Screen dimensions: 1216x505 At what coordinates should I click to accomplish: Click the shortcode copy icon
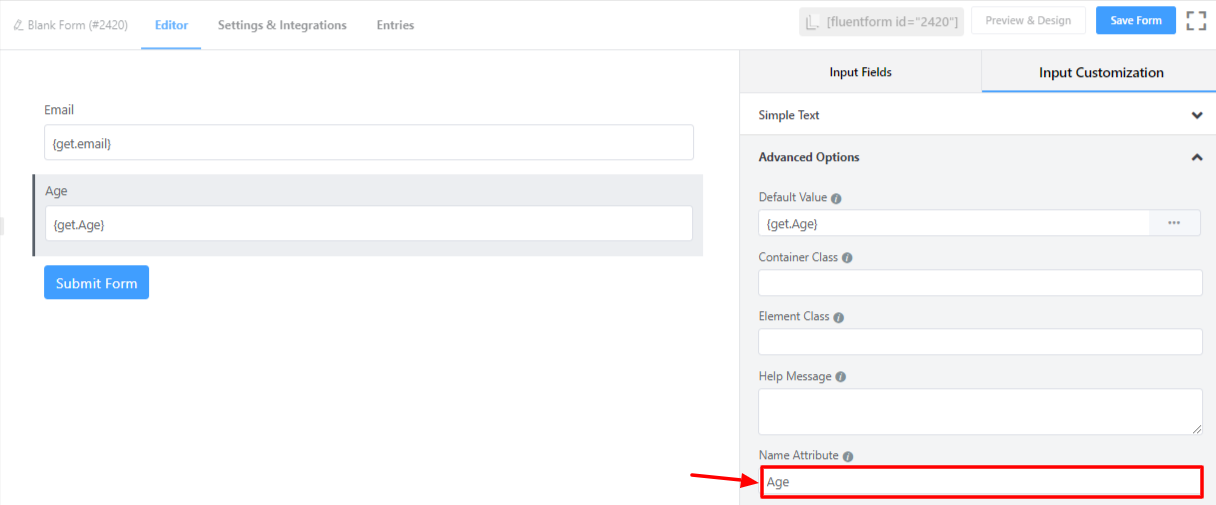coord(813,21)
